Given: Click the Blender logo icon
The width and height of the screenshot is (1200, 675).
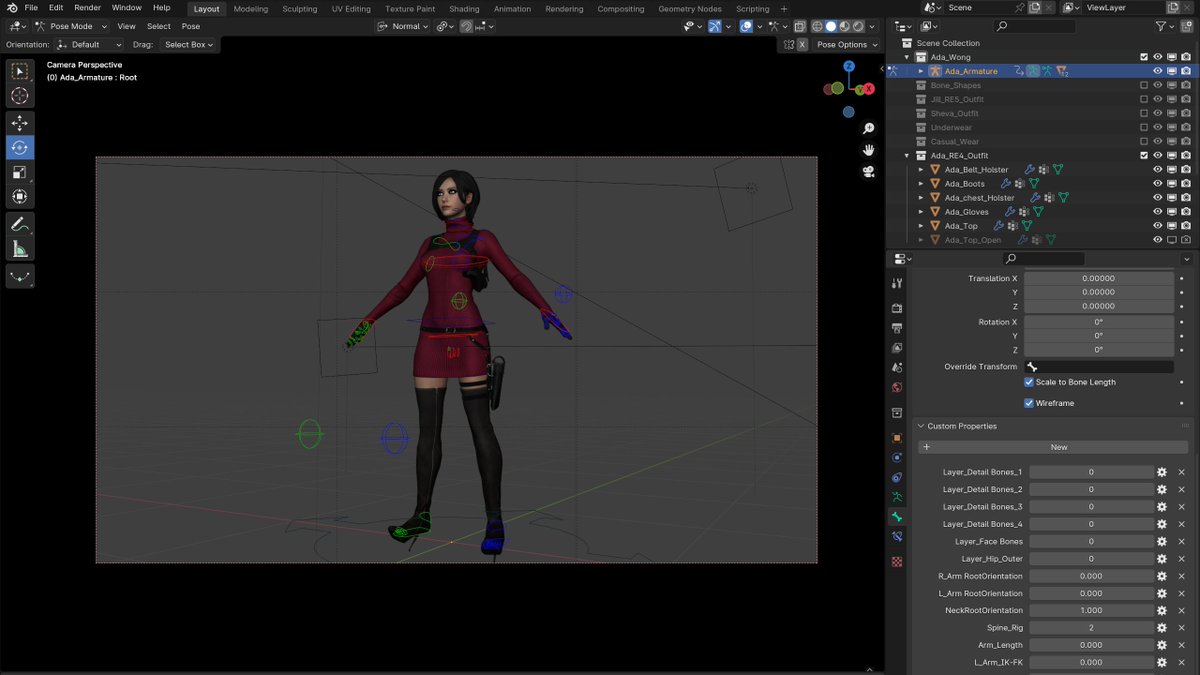Looking at the screenshot, I should (10, 8).
